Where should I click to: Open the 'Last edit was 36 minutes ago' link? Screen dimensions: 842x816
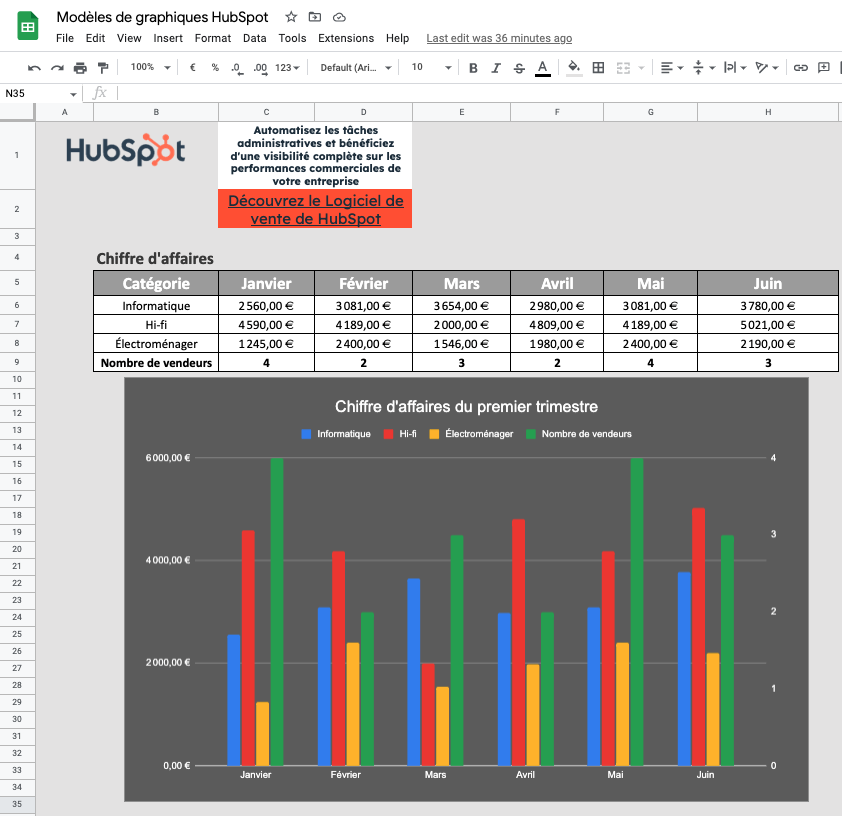pyautogui.click(x=499, y=38)
